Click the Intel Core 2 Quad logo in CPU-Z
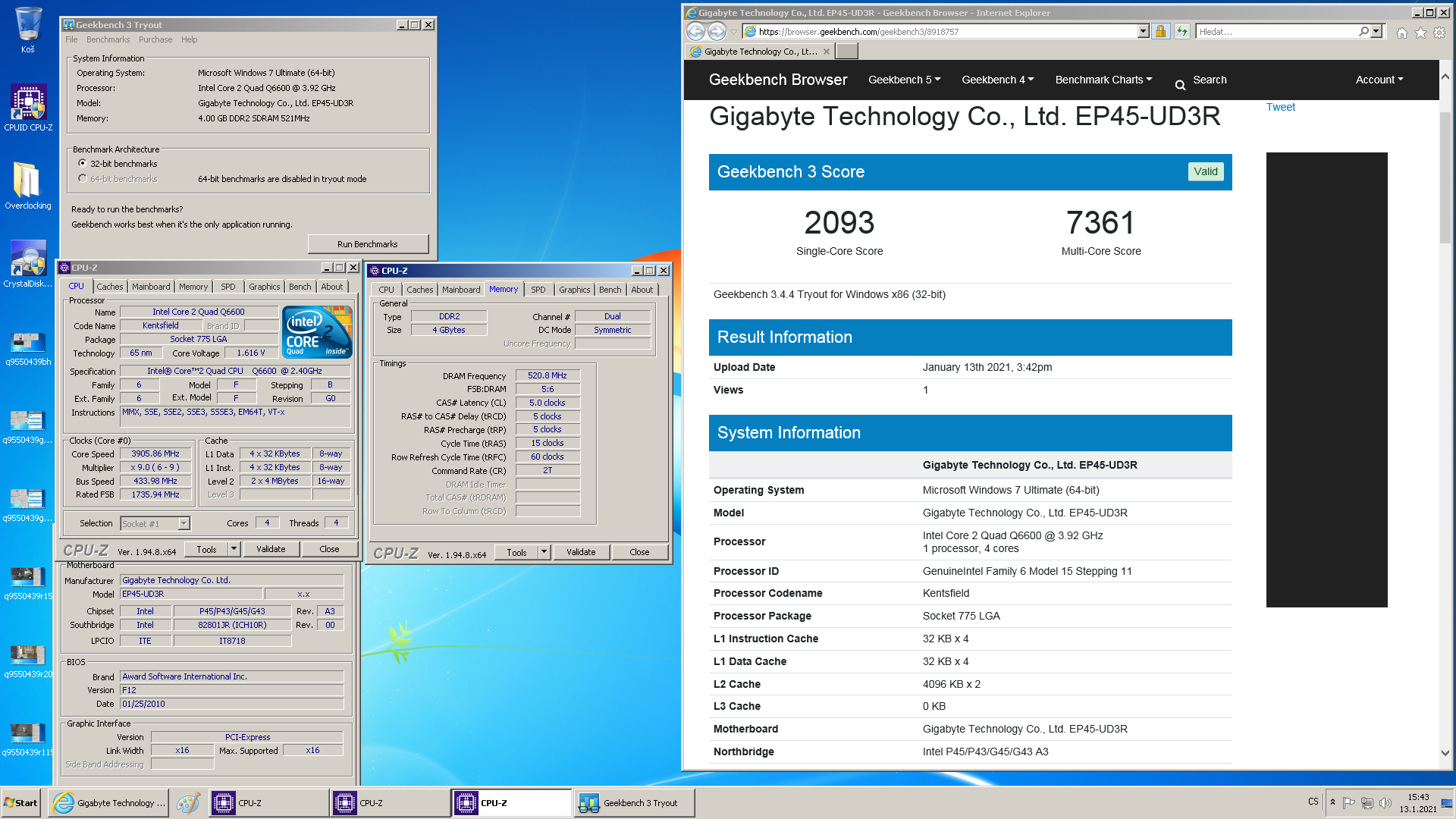This screenshot has height=819, width=1456. [317, 331]
